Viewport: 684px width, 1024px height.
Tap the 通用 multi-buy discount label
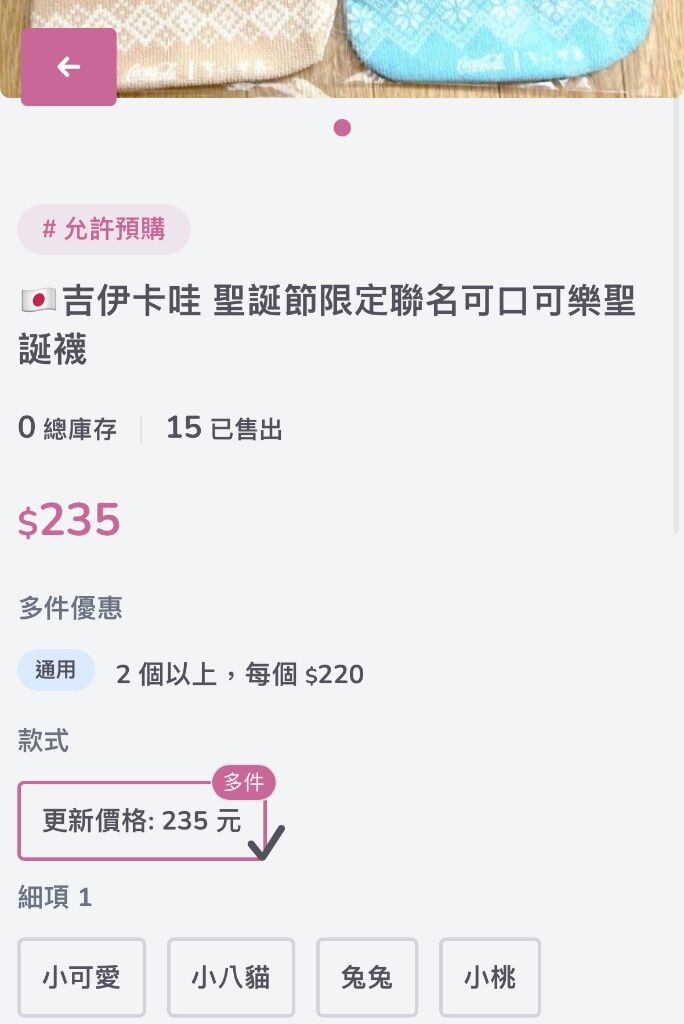pyautogui.click(x=56, y=670)
